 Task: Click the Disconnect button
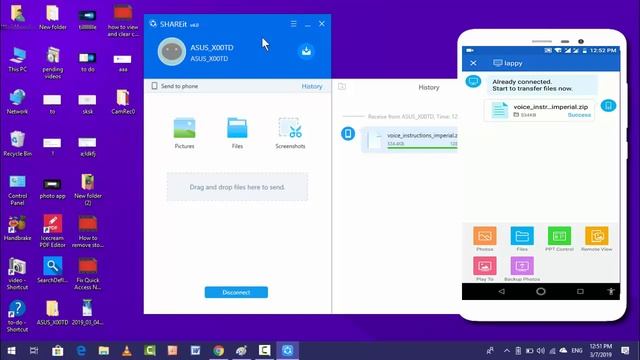pos(236,292)
